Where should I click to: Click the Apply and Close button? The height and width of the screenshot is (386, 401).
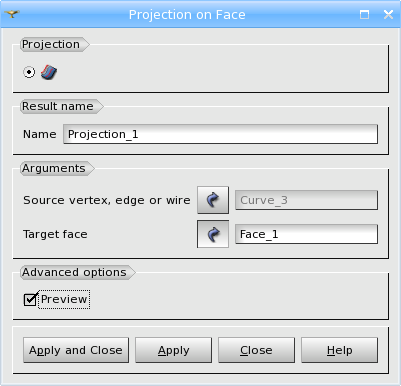76,350
